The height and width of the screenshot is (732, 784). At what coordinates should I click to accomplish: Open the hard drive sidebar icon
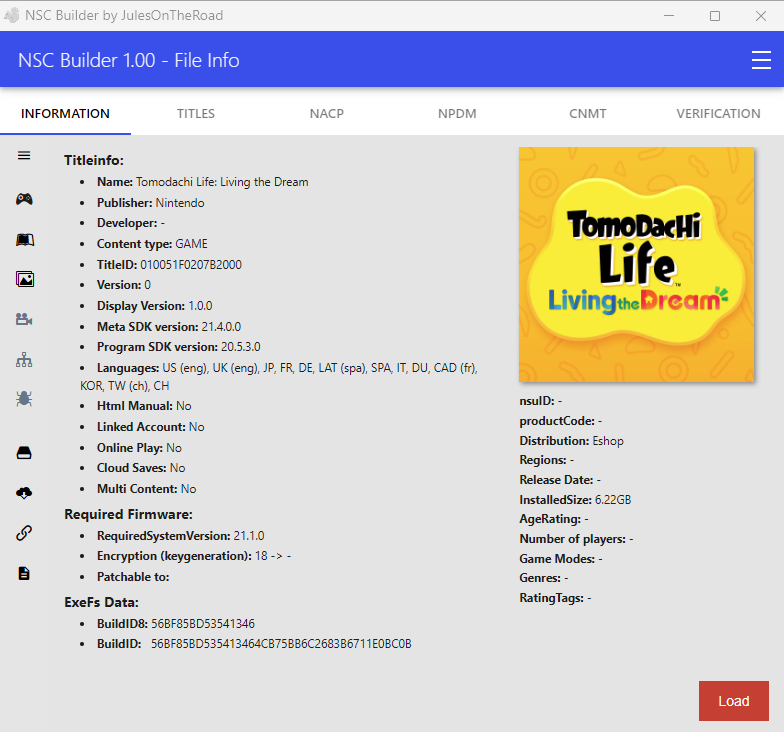click(24, 453)
